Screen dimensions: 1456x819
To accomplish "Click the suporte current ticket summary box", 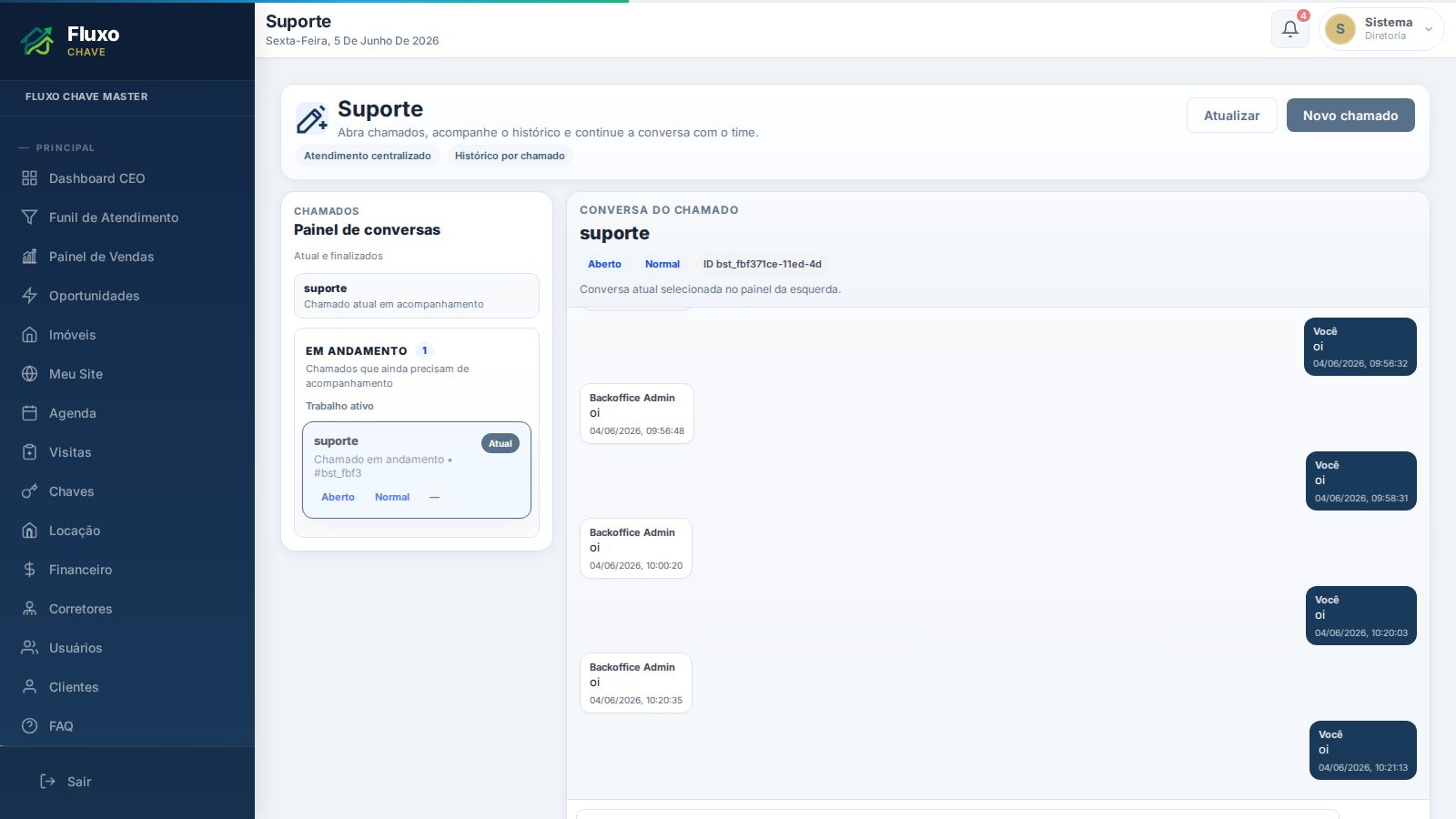I will pos(417,296).
